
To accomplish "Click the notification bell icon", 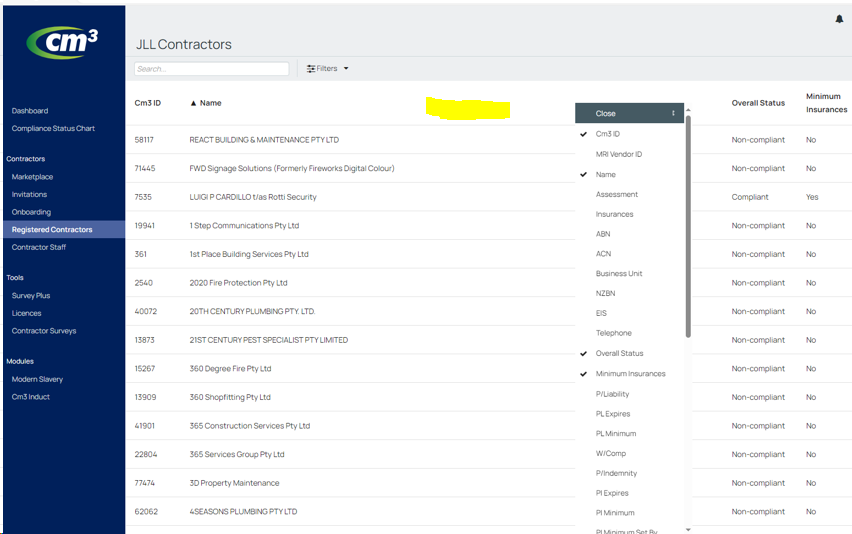I will tap(839, 19).
